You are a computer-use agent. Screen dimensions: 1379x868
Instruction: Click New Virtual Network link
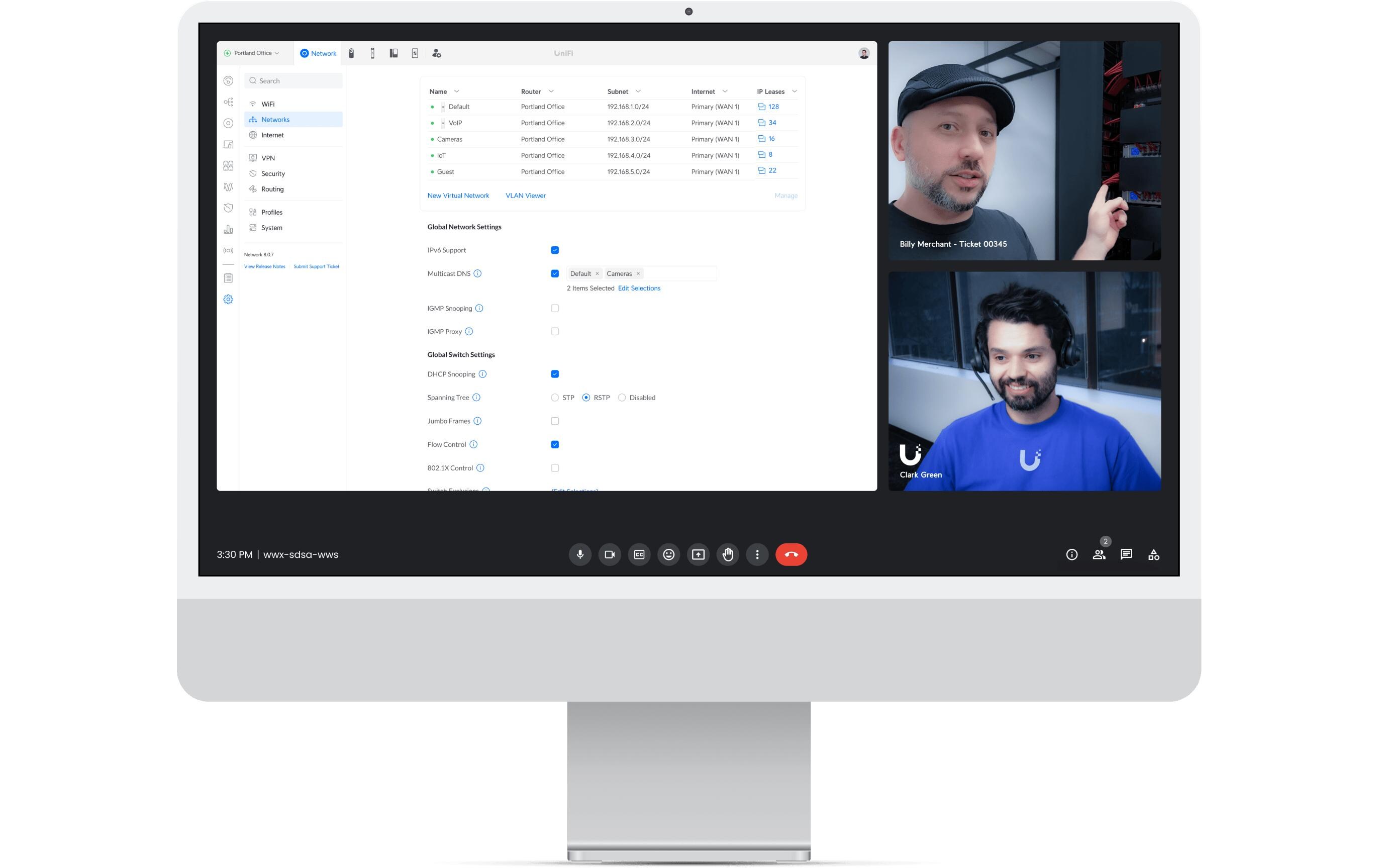point(458,195)
